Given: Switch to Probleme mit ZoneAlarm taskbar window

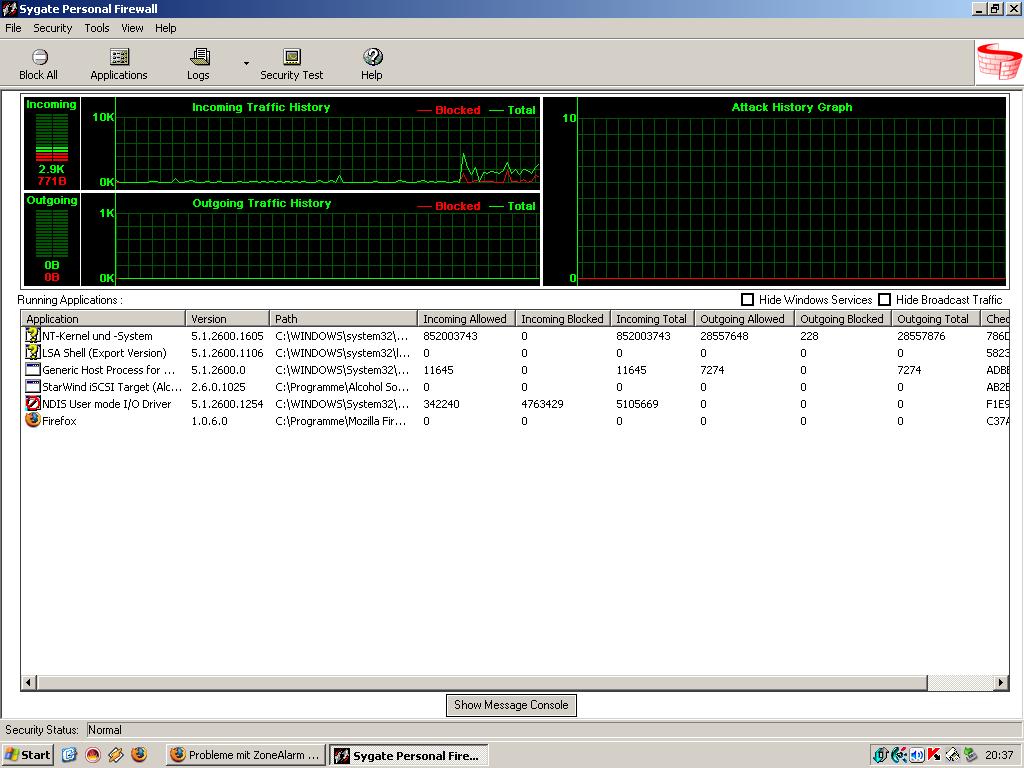Looking at the screenshot, I should [246, 755].
